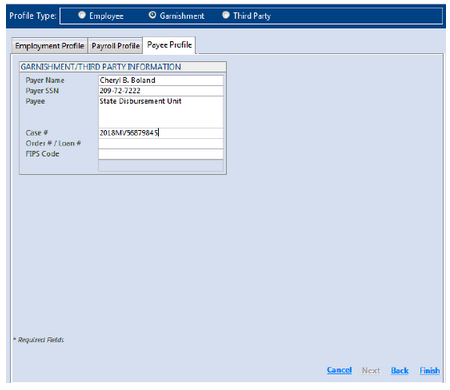Click the Case # label

(37, 133)
